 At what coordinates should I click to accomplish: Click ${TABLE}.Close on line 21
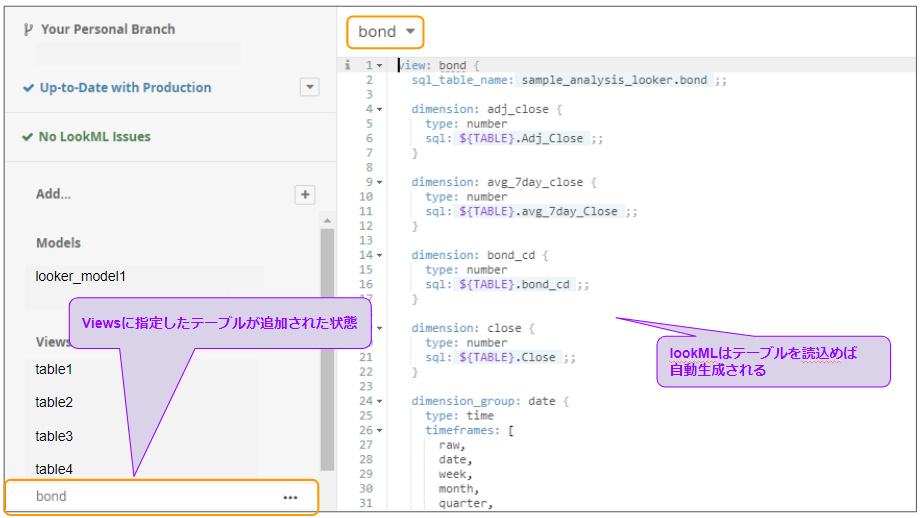coord(507,357)
